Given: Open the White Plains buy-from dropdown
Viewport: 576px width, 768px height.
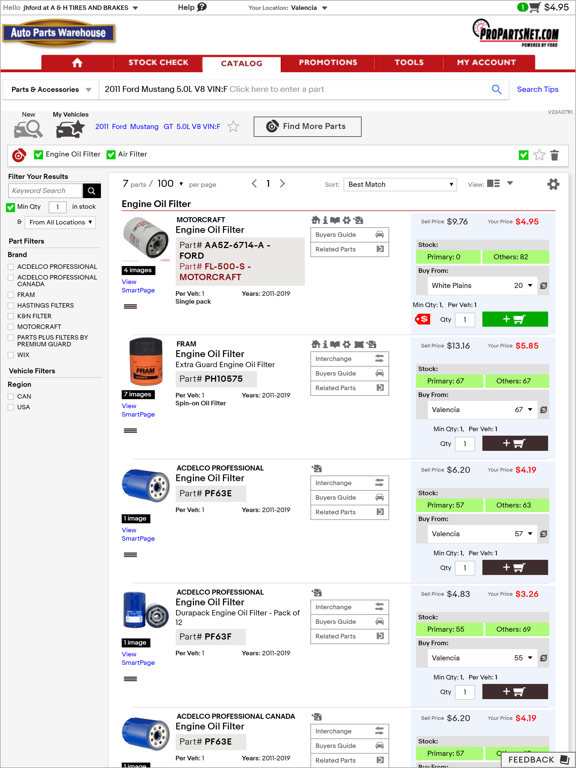Looking at the screenshot, I should 482,286.
